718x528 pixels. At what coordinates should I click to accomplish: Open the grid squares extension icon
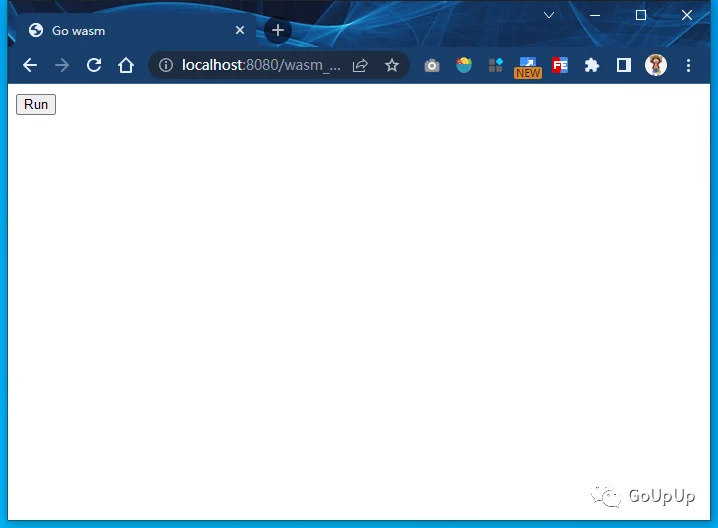point(496,65)
